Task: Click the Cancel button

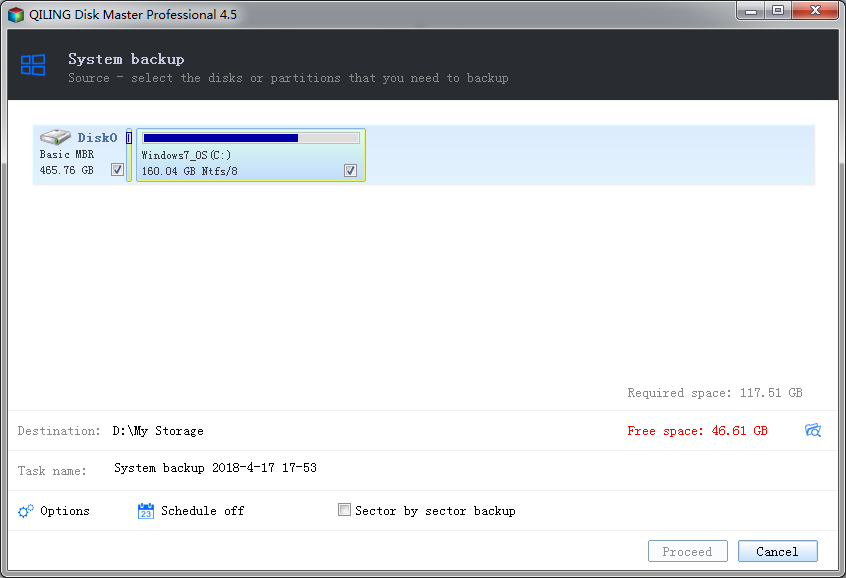Action: pyautogui.click(x=777, y=551)
